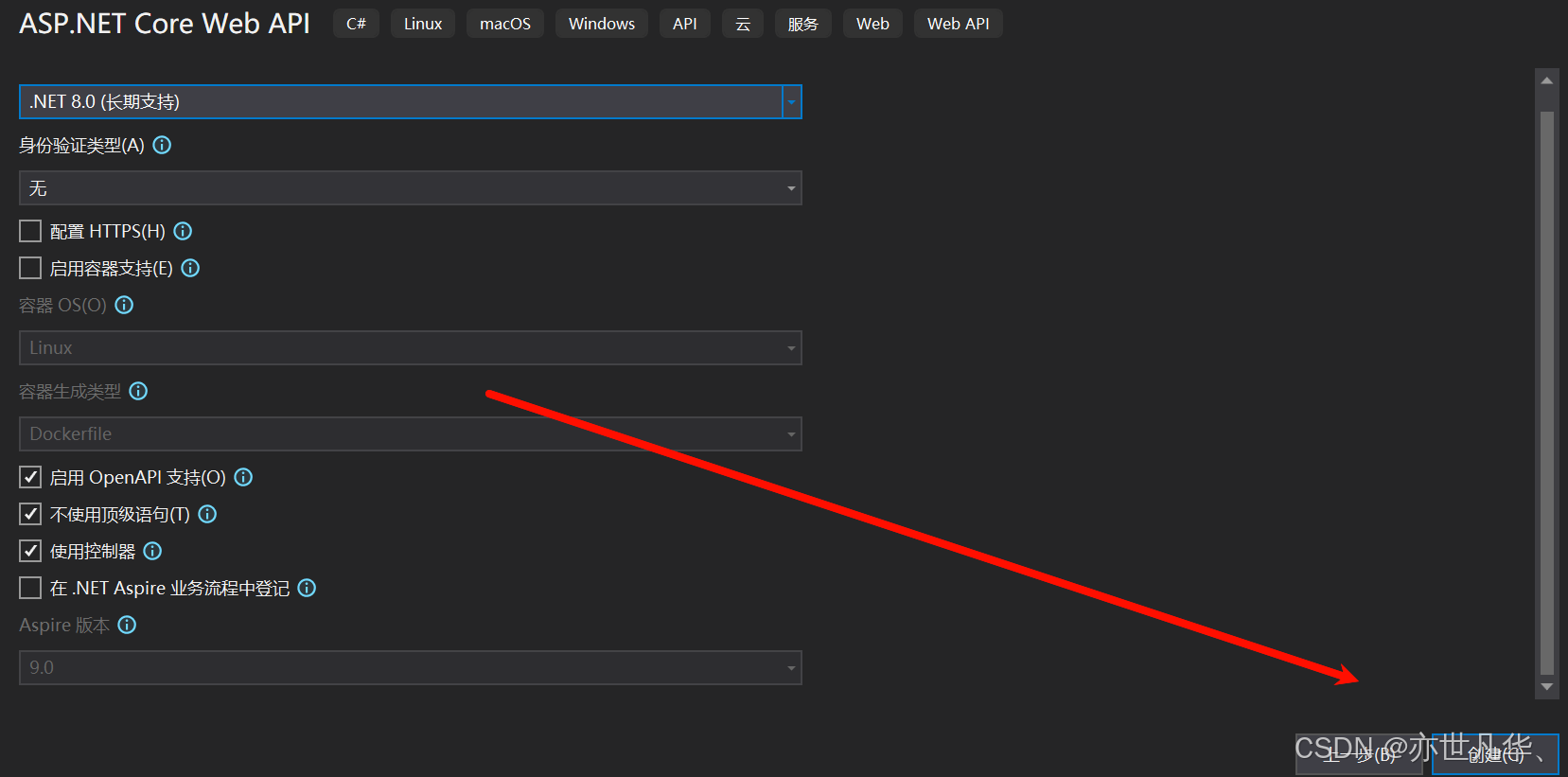Select the macOS tag in the header
The height and width of the screenshot is (777, 1568).
505,24
